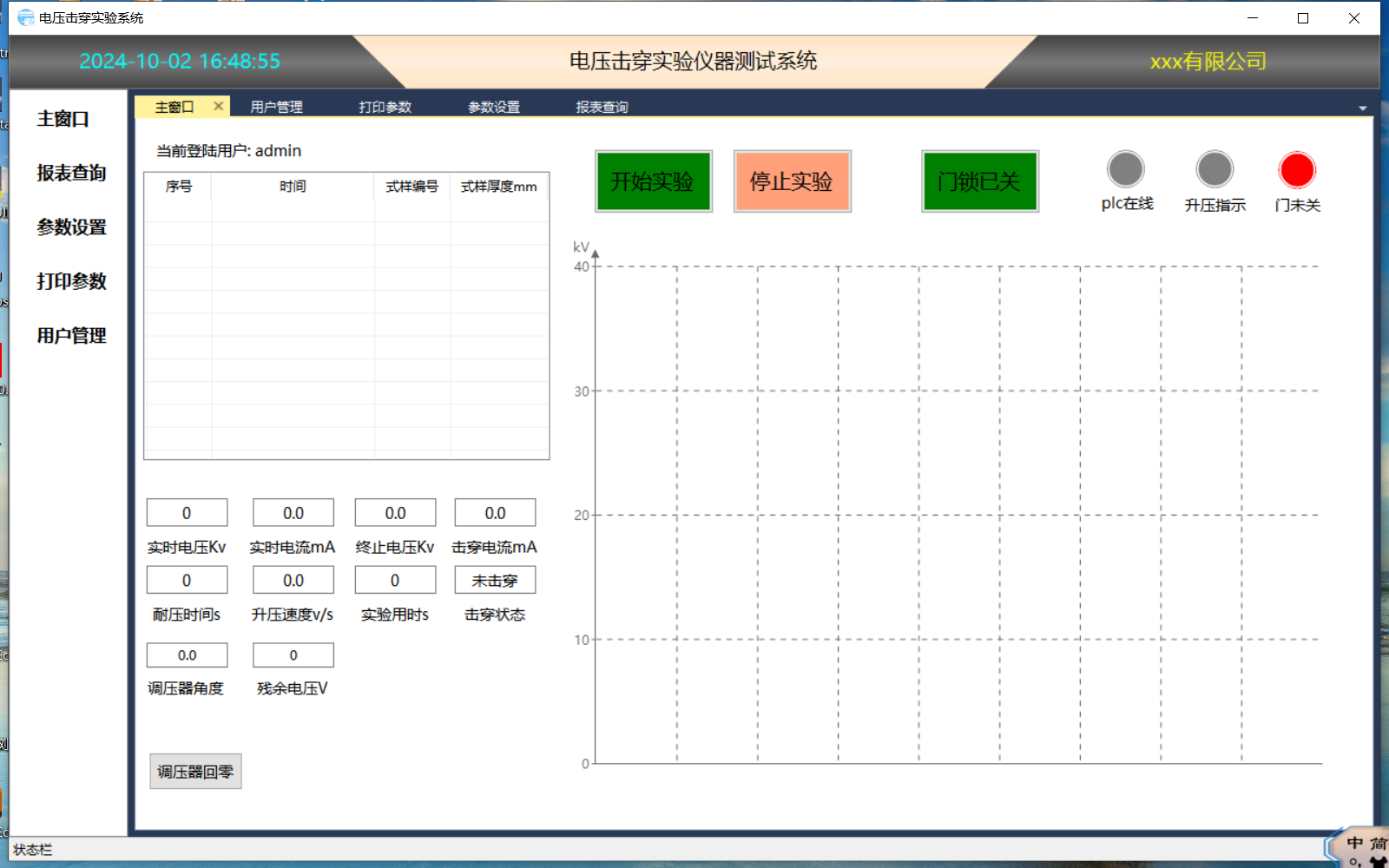This screenshot has width=1389, height=868.
Task: Click the 40 tick label on the chart axis
Action: pyautogui.click(x=582, y=266)
